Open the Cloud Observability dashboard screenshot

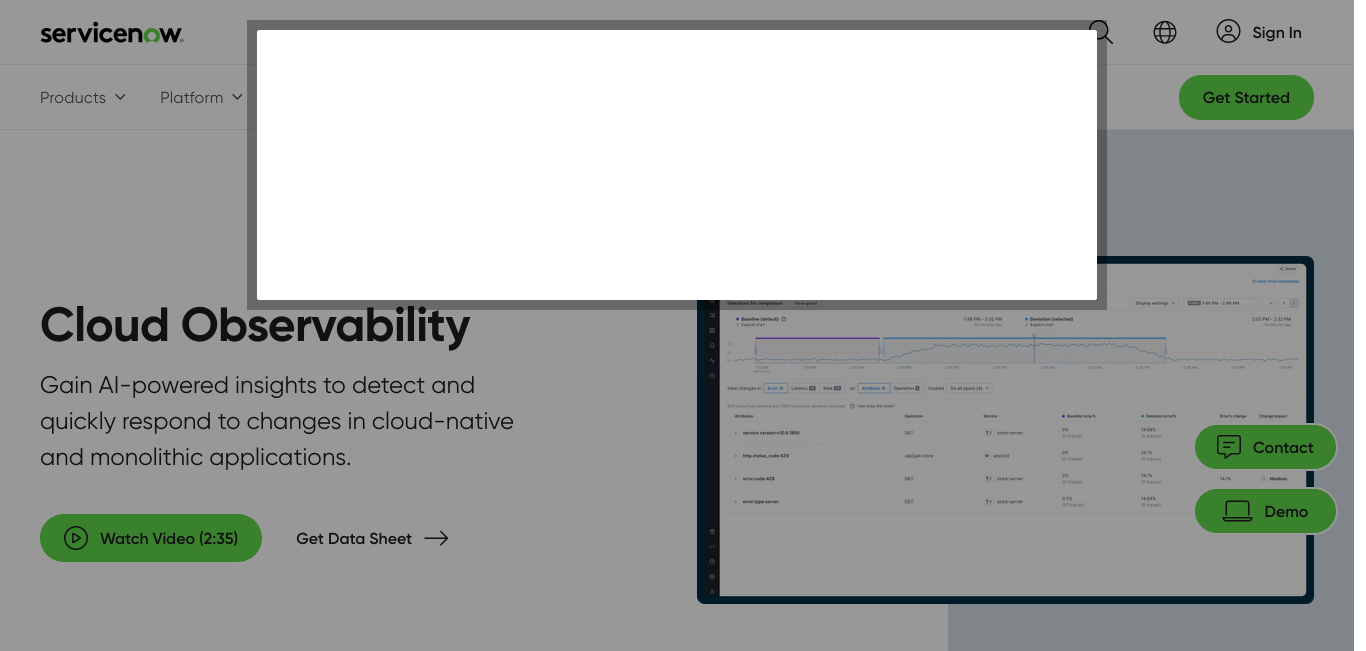pyautogui.click(x=1006, y=430)
